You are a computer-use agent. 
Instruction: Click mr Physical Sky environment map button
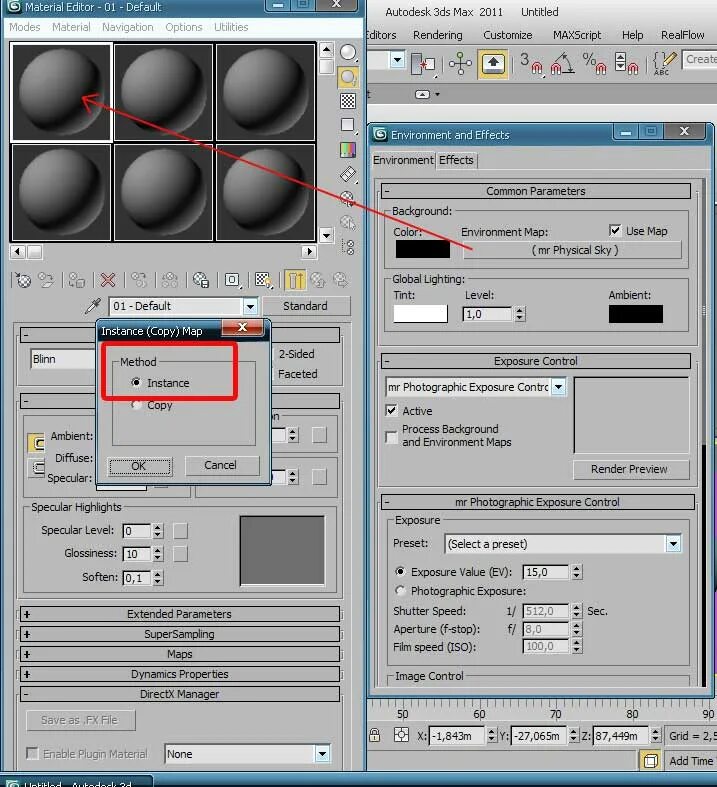pyautogui.click(x=572, y=250)
